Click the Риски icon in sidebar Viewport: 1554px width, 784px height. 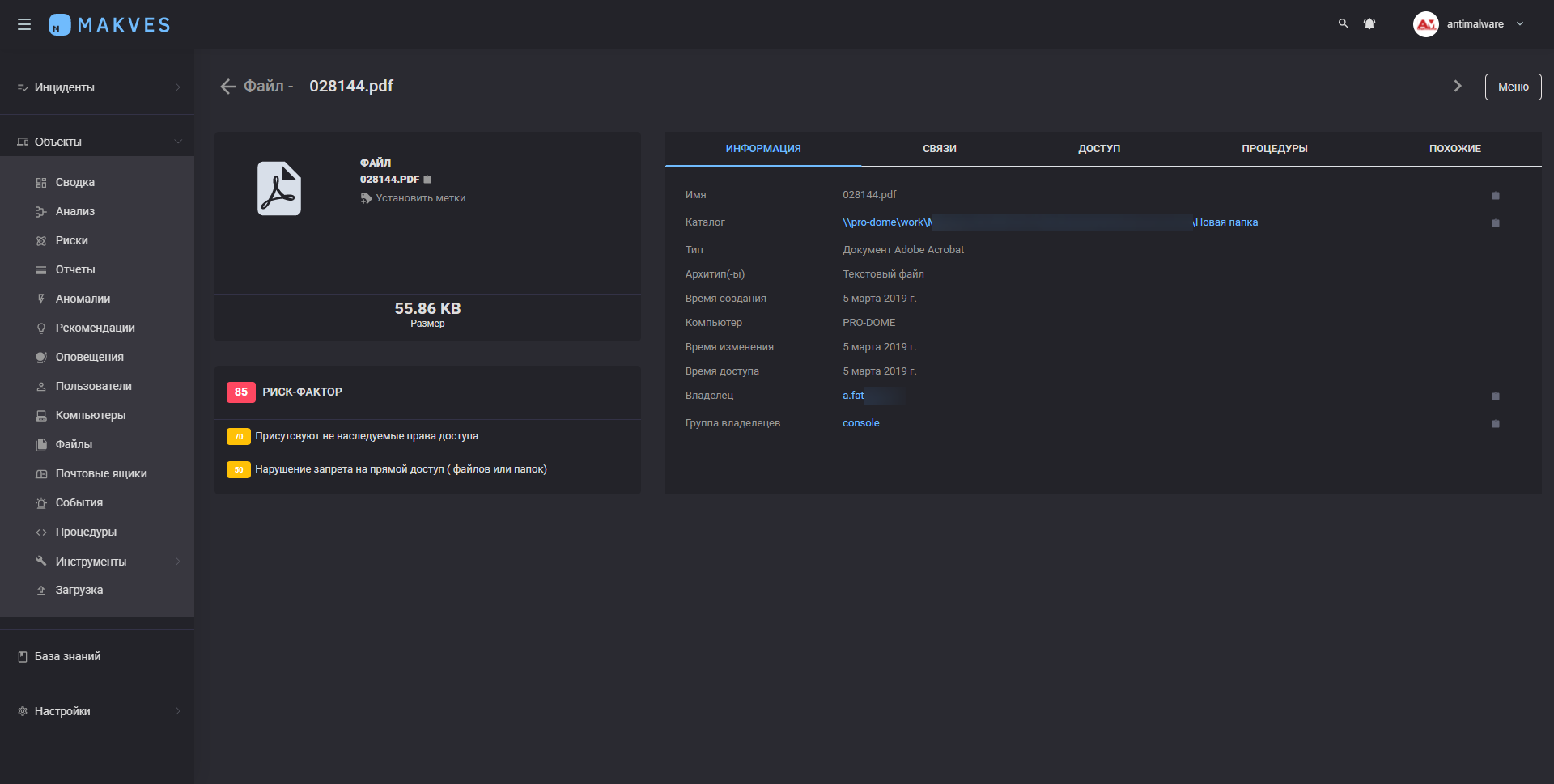tap(41, 241)
